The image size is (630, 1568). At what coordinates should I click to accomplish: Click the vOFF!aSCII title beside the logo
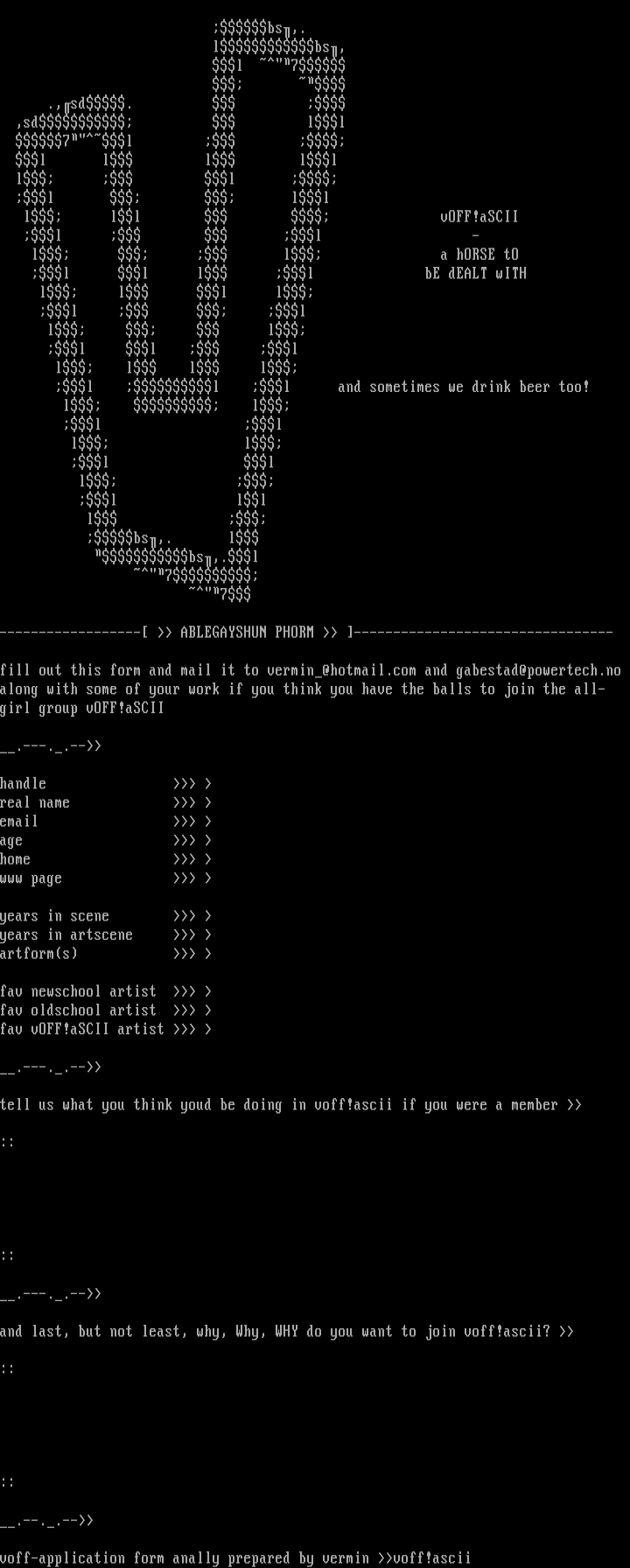click(479, 217)
